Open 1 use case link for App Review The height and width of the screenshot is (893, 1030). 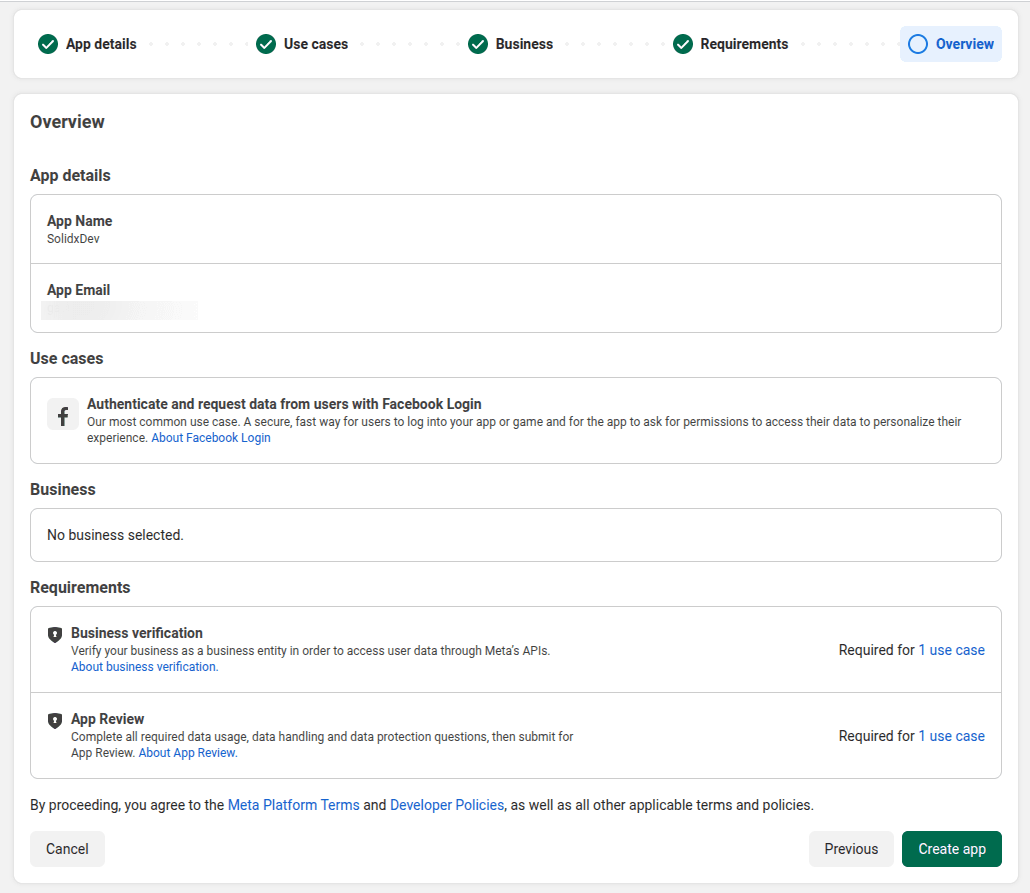coord(951,736)
